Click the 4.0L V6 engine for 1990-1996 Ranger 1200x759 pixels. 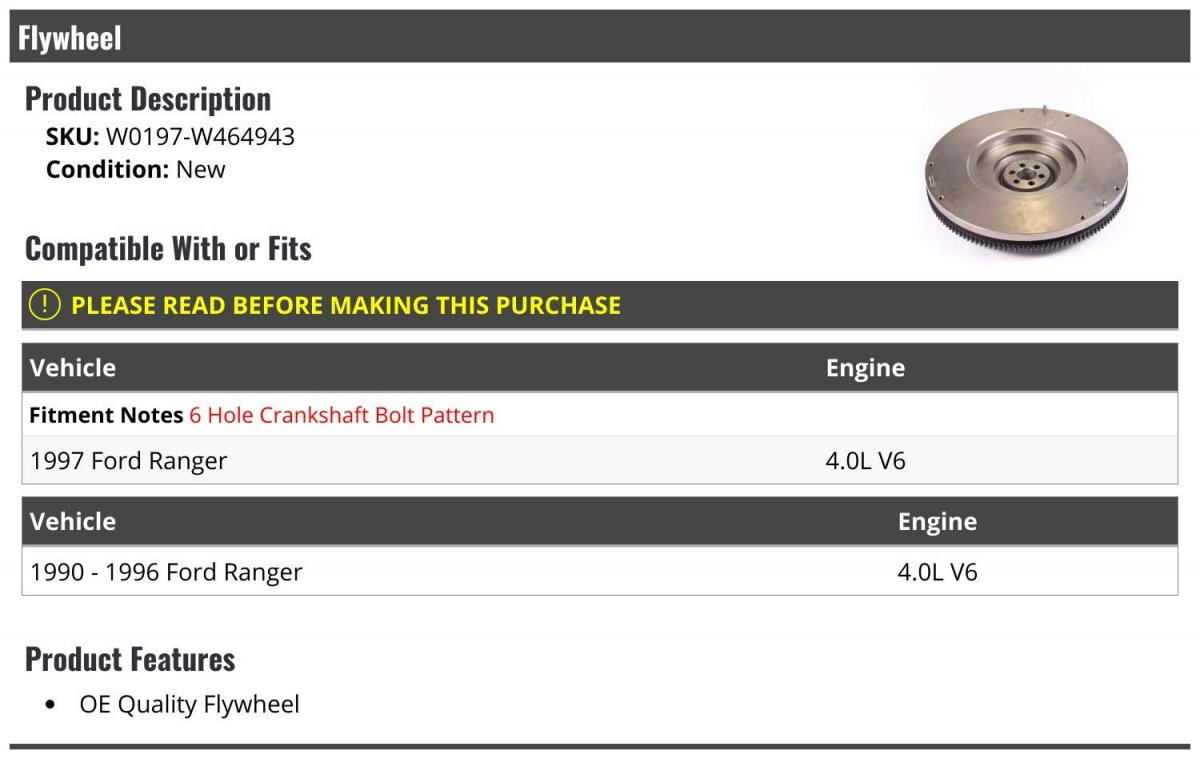click(937, 572)
